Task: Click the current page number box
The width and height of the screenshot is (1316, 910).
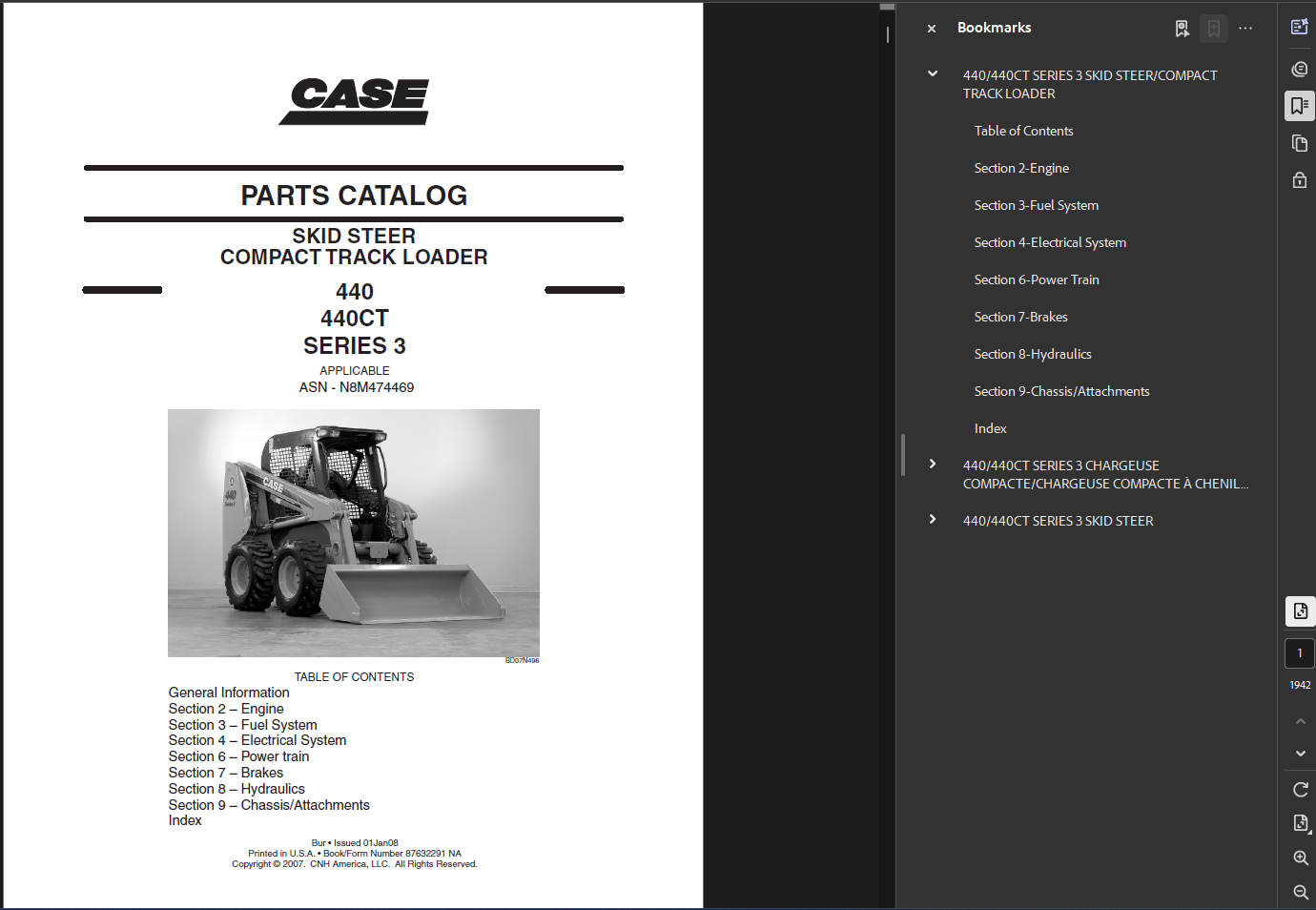Action: tap(1300, 653)
